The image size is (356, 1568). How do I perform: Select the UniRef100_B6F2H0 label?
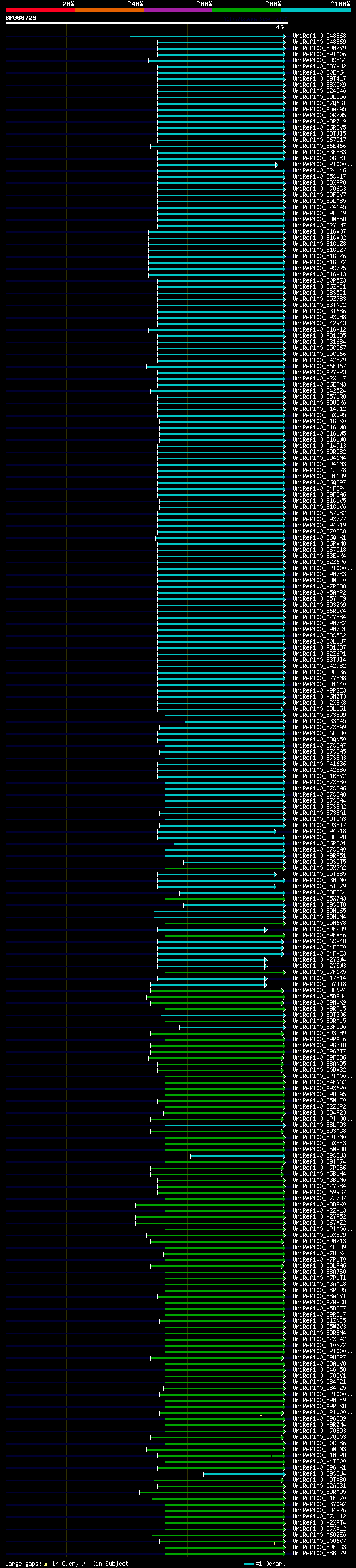coord(319,734)
